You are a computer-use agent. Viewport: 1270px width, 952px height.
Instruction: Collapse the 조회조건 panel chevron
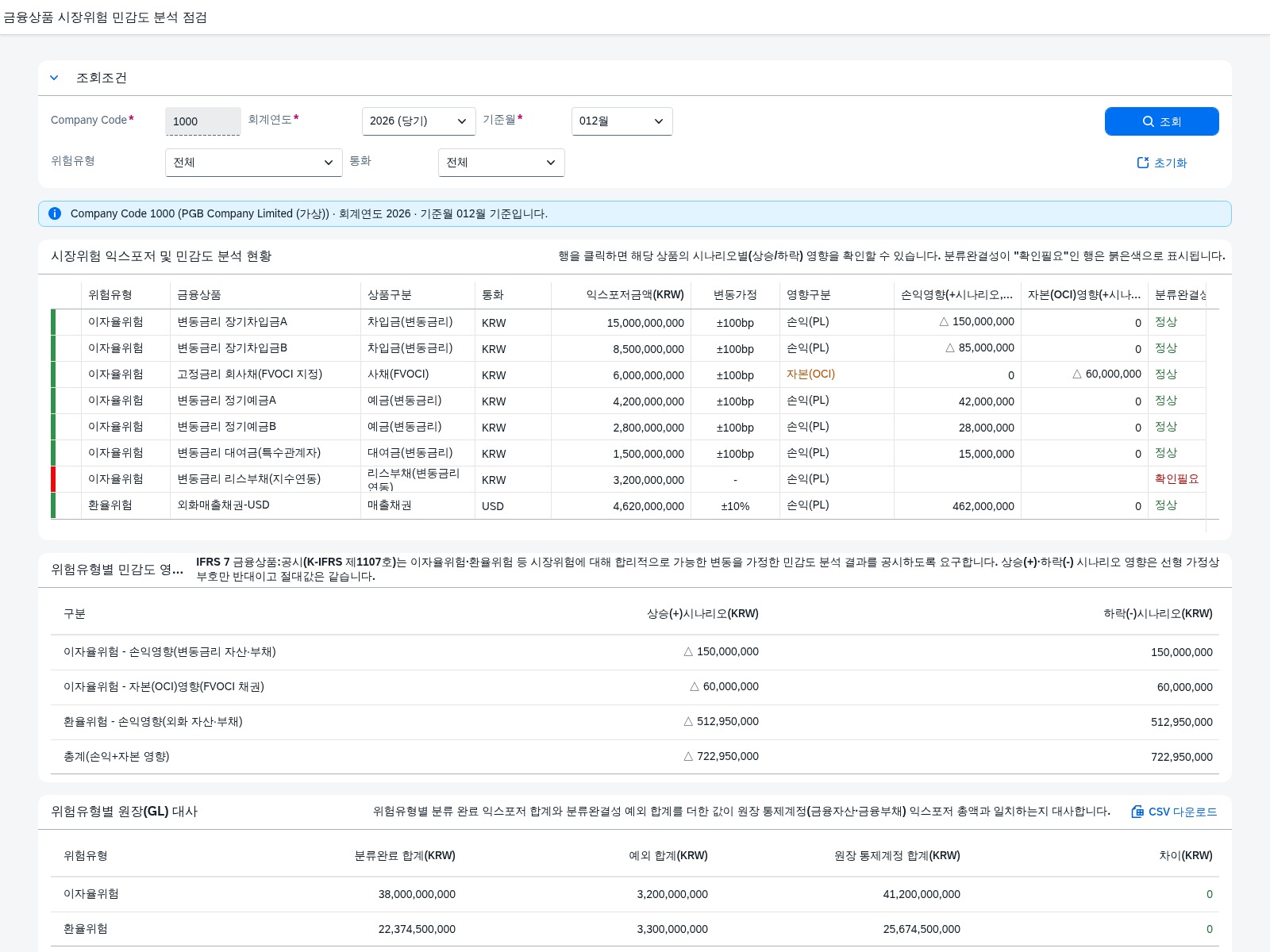(x=54, y=78)
